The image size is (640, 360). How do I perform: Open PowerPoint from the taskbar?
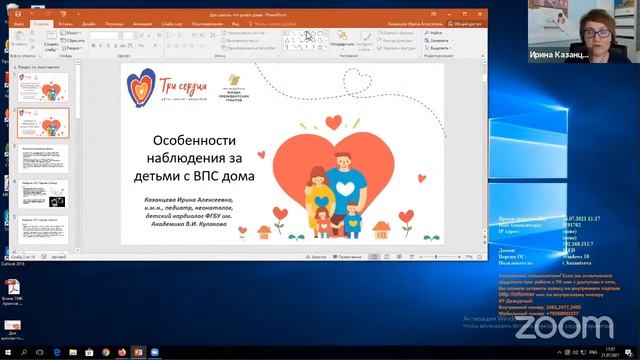point(138,352)
